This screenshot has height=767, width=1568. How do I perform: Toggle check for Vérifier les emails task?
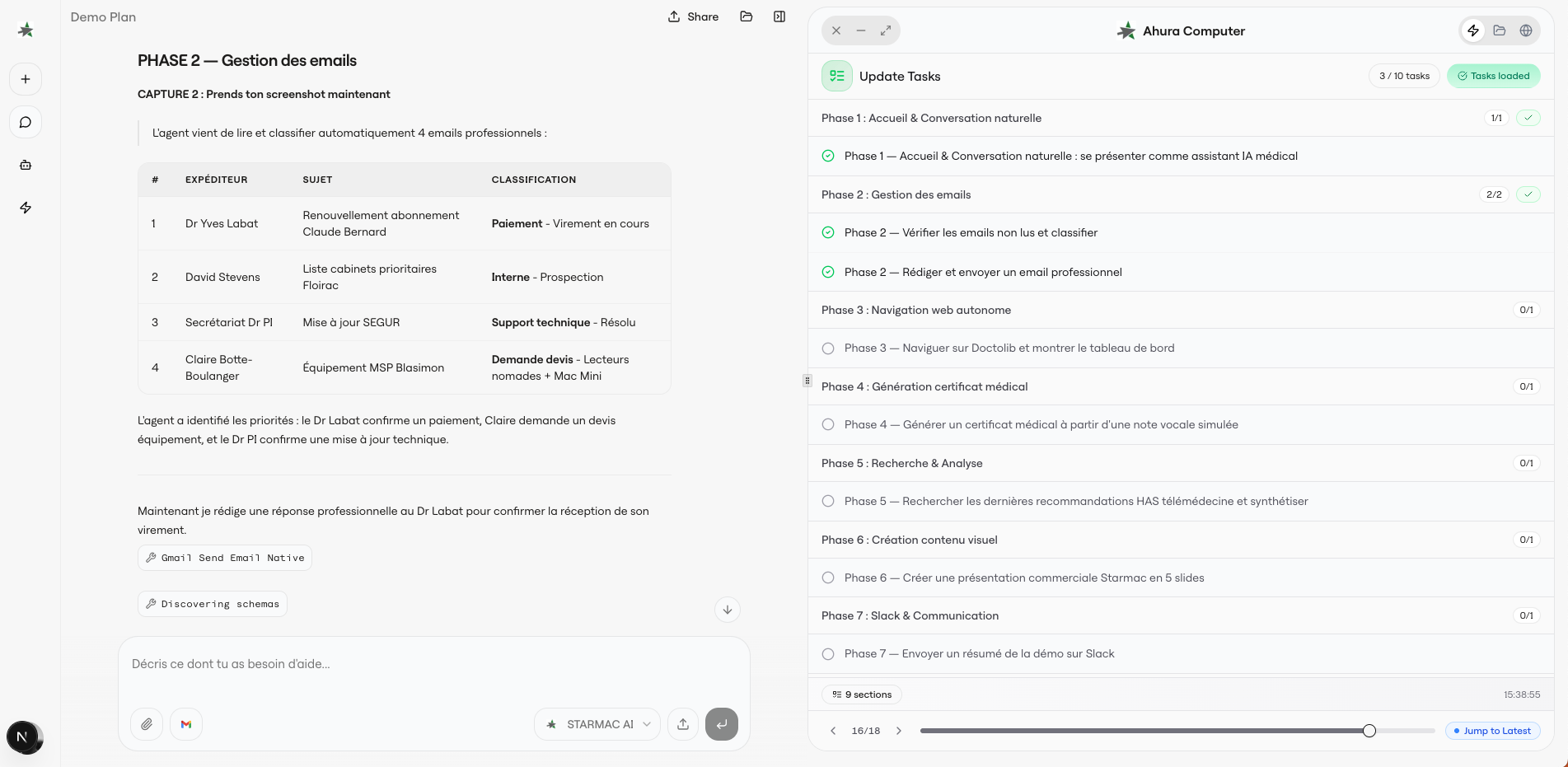tap(828, 232)
